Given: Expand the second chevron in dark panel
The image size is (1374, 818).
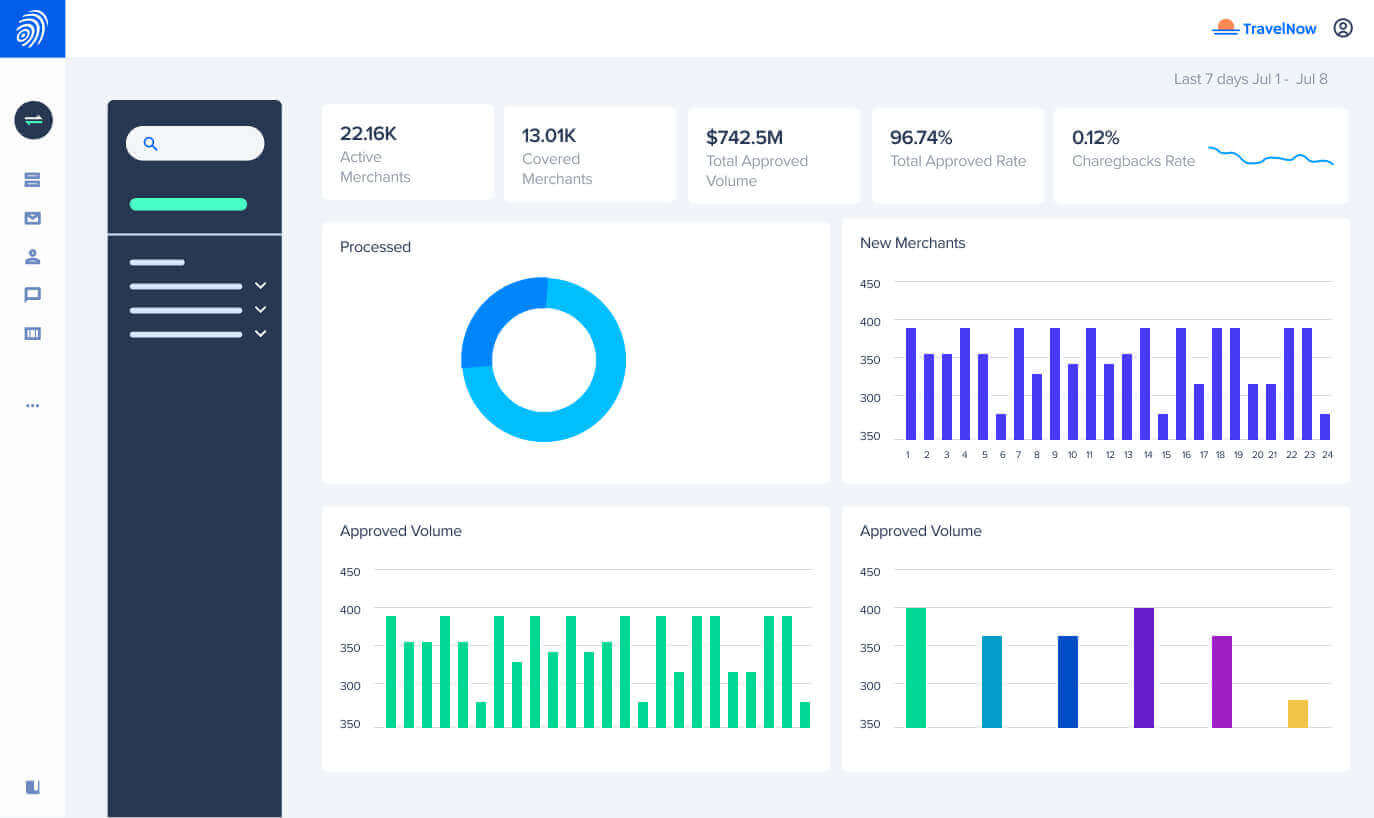Looking at the screenshot, I should pos(261,310).
